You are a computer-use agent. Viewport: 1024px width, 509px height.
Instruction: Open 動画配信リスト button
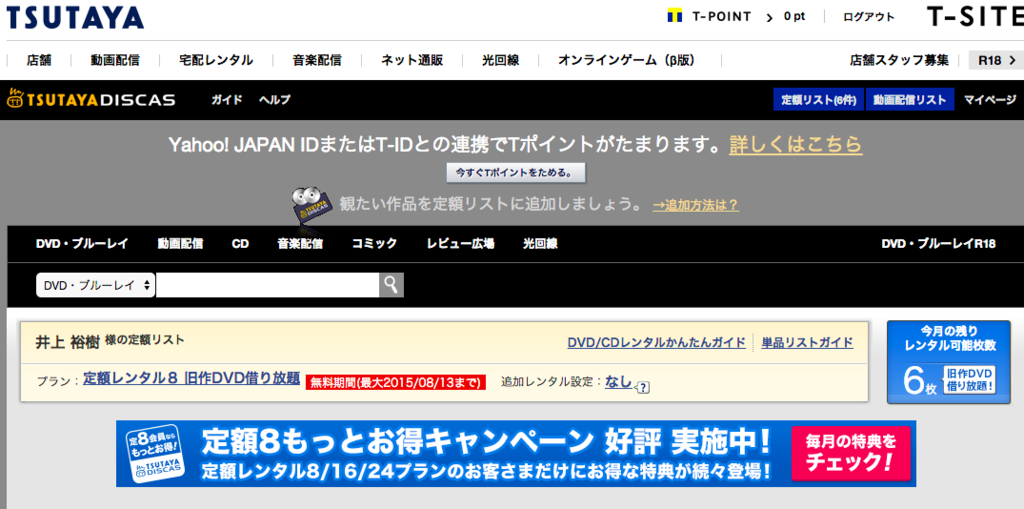coord(910,100)
